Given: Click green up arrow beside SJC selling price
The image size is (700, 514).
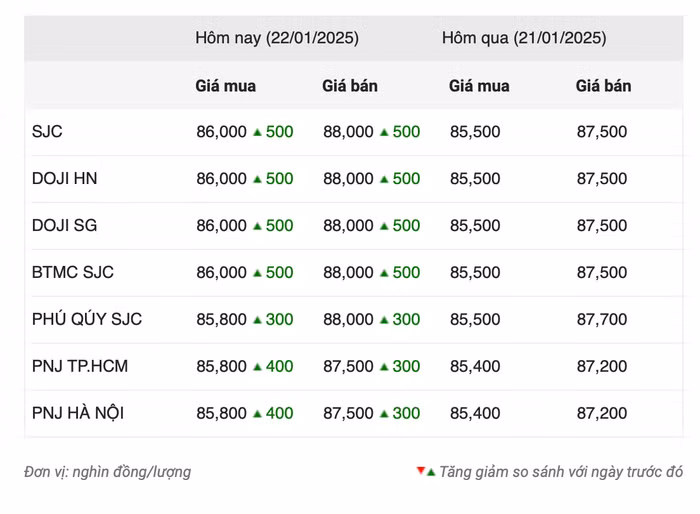Looking at the screenshot, I should pos(384,132).
